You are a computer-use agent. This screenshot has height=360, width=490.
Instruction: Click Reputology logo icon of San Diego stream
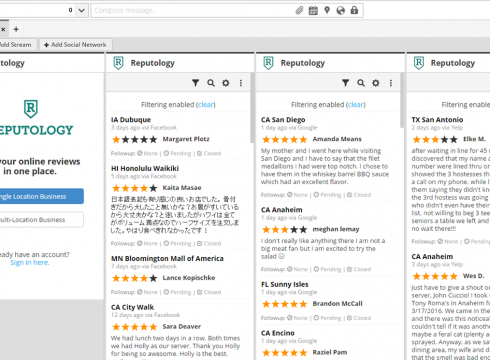pos(268,63)
